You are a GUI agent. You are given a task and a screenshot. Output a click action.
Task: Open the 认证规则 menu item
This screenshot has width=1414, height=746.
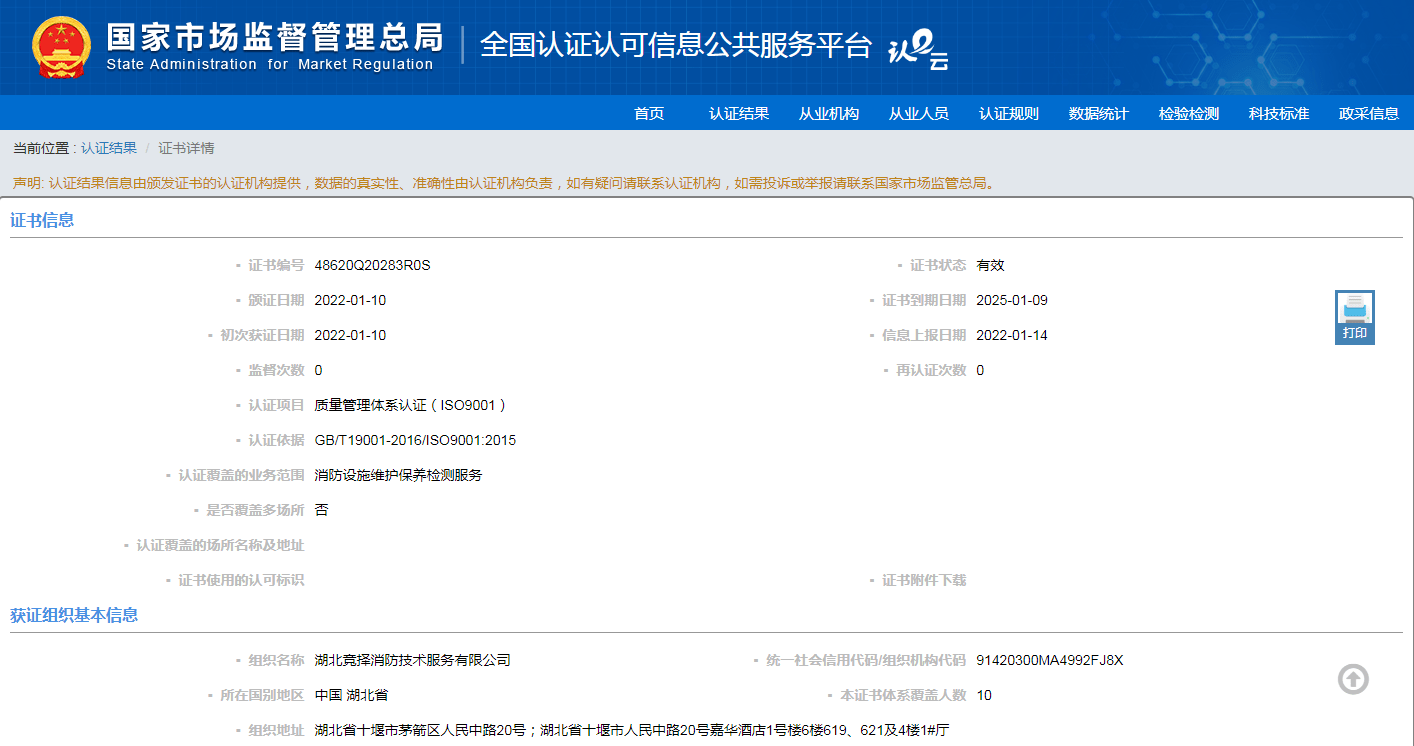1009,114
